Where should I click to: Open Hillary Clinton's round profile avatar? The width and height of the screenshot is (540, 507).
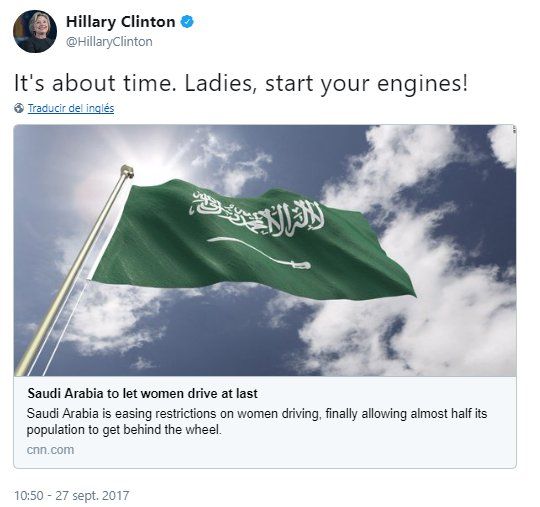pos(35,31)
